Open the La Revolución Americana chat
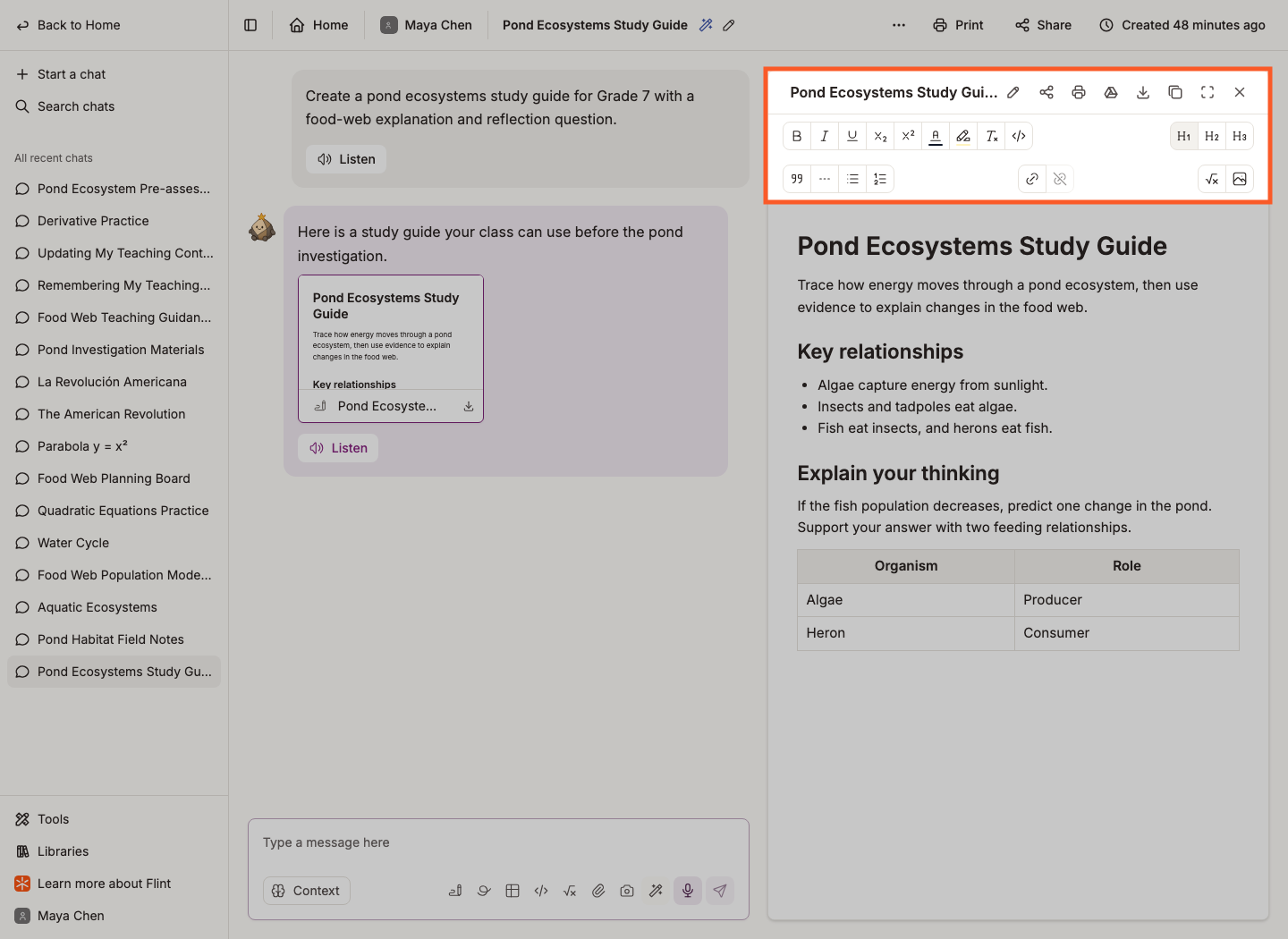The height and width of the screenshot is (939, 1288). pyautogui.click(x=114, y=382)
